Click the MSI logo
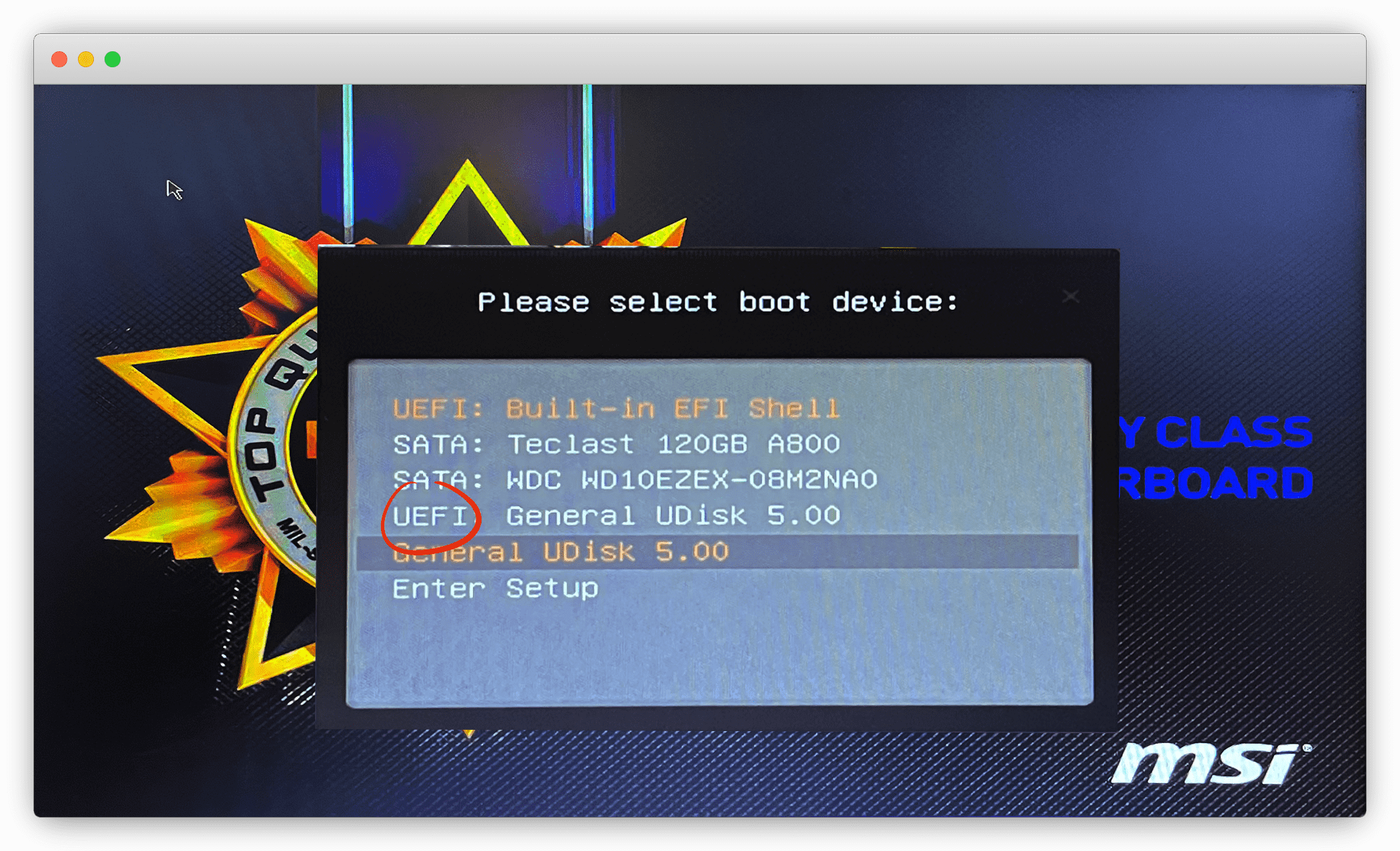Screen dimensions: 1400x851 point(1209,763)
